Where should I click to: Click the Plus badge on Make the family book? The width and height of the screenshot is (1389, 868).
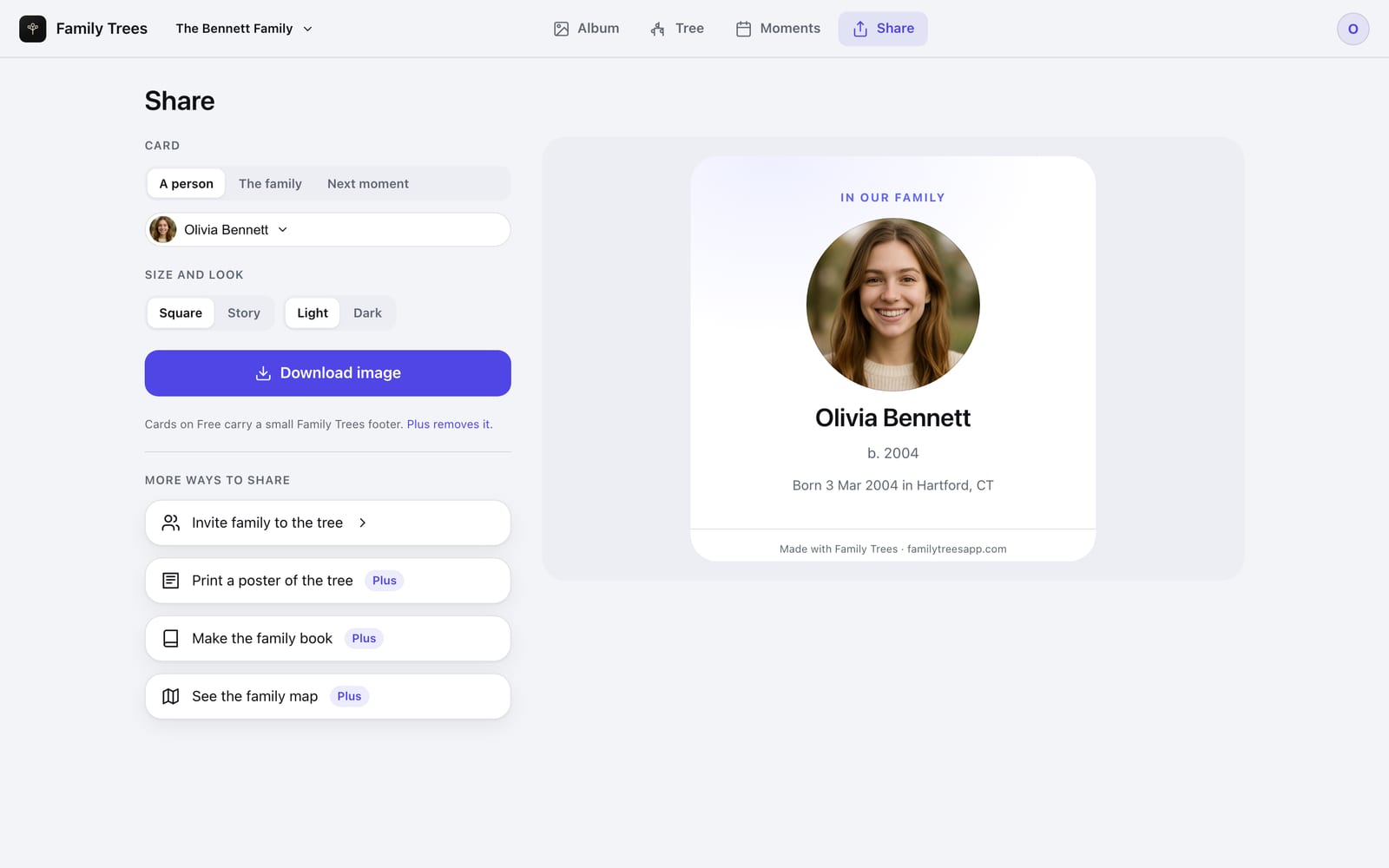[x=364, y=639]
